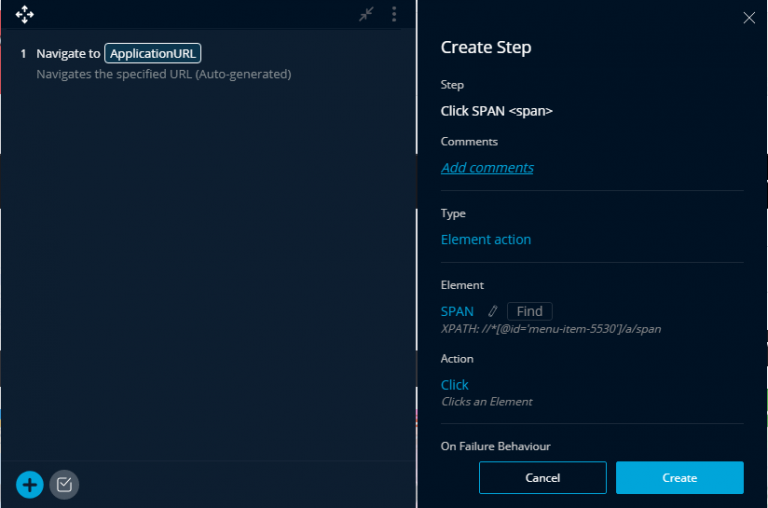The width and height of the screenshot is (768, 508).
Task: Click the step description 'Navigates the specified URL'
Action: [163, 74]
